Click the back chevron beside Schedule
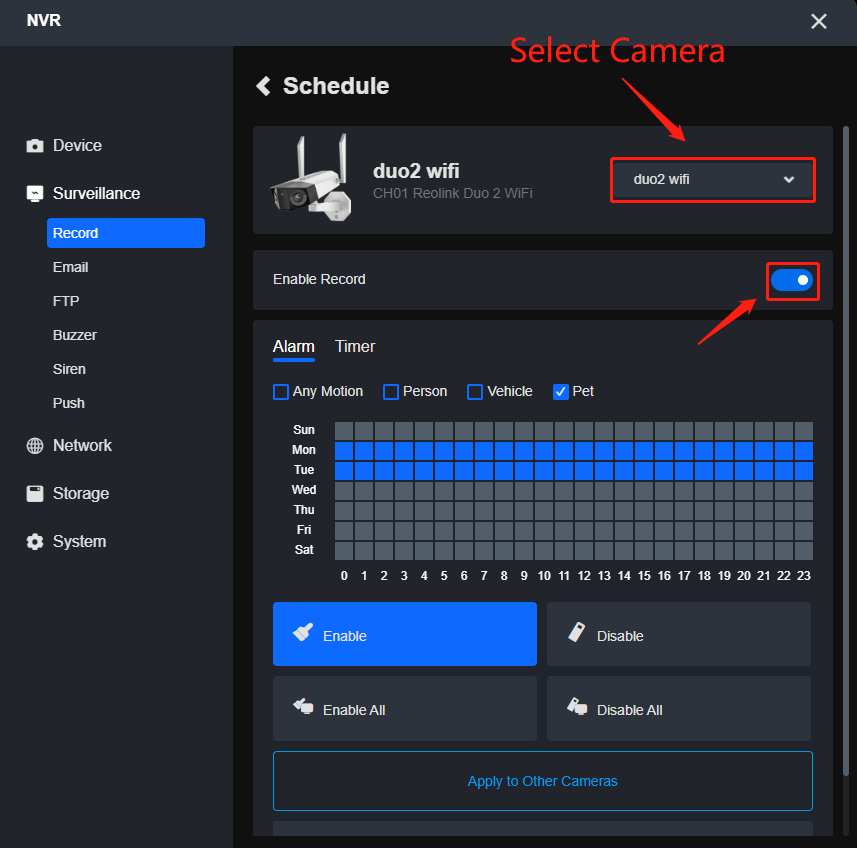 click(263, 86)
